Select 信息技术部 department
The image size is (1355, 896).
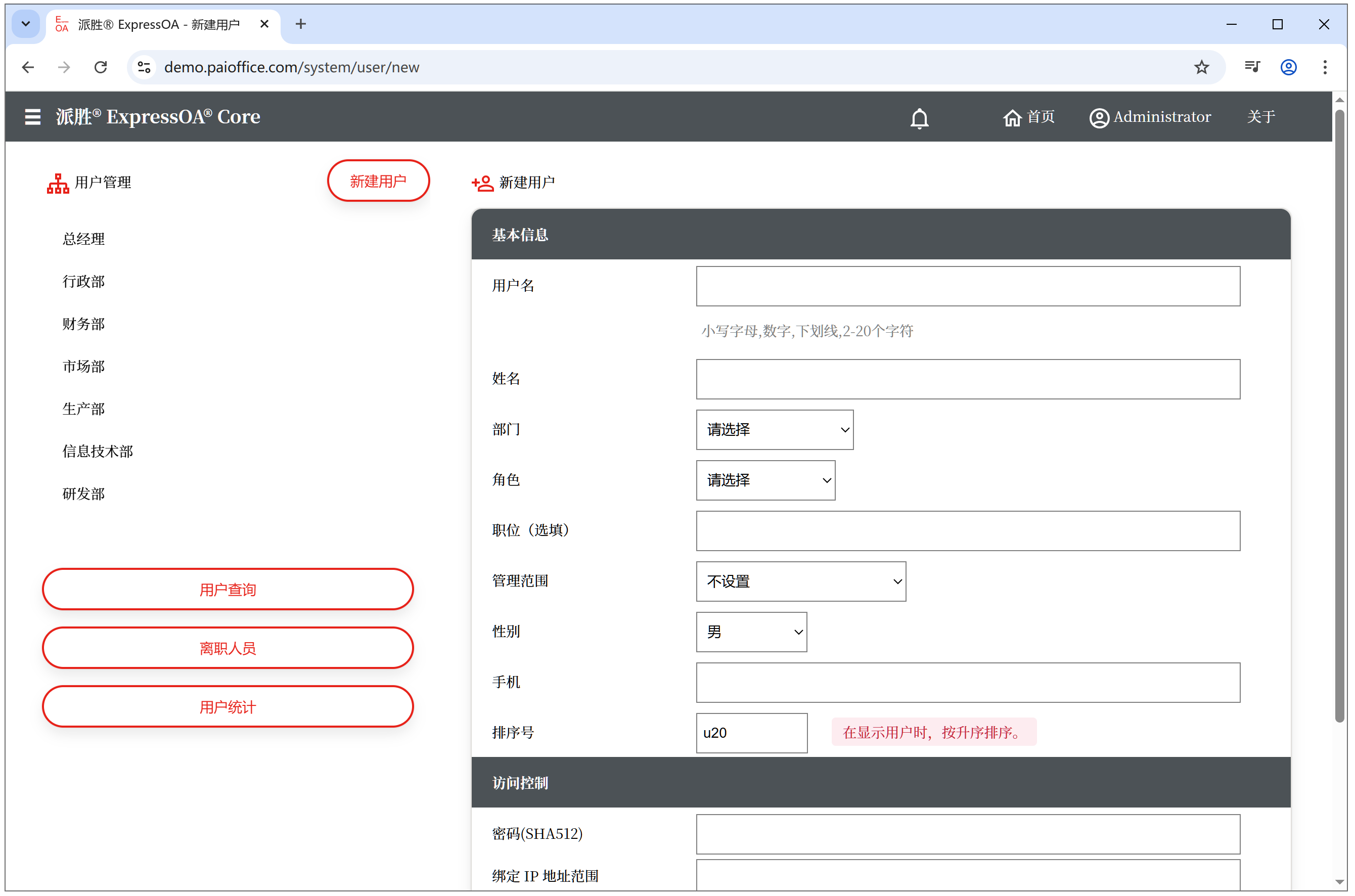[x=98, y=452]
